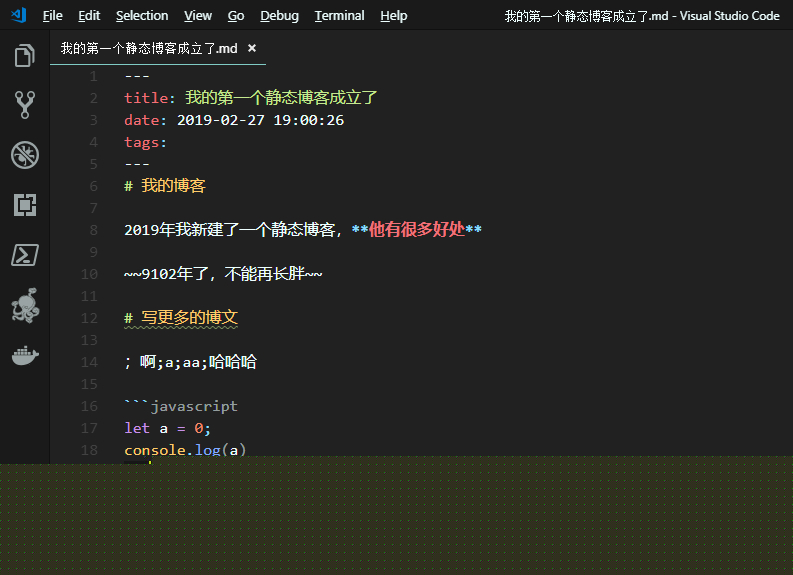Open the Edit menu

89,16
